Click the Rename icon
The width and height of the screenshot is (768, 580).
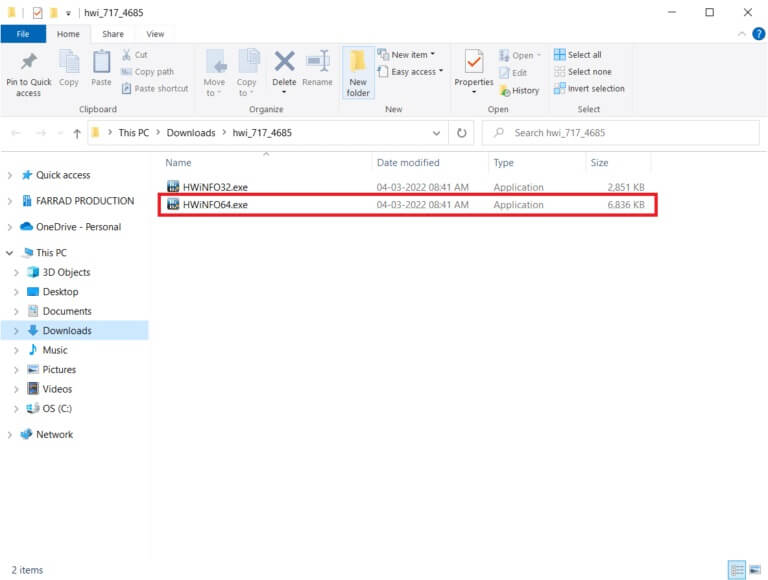(317, 62)
